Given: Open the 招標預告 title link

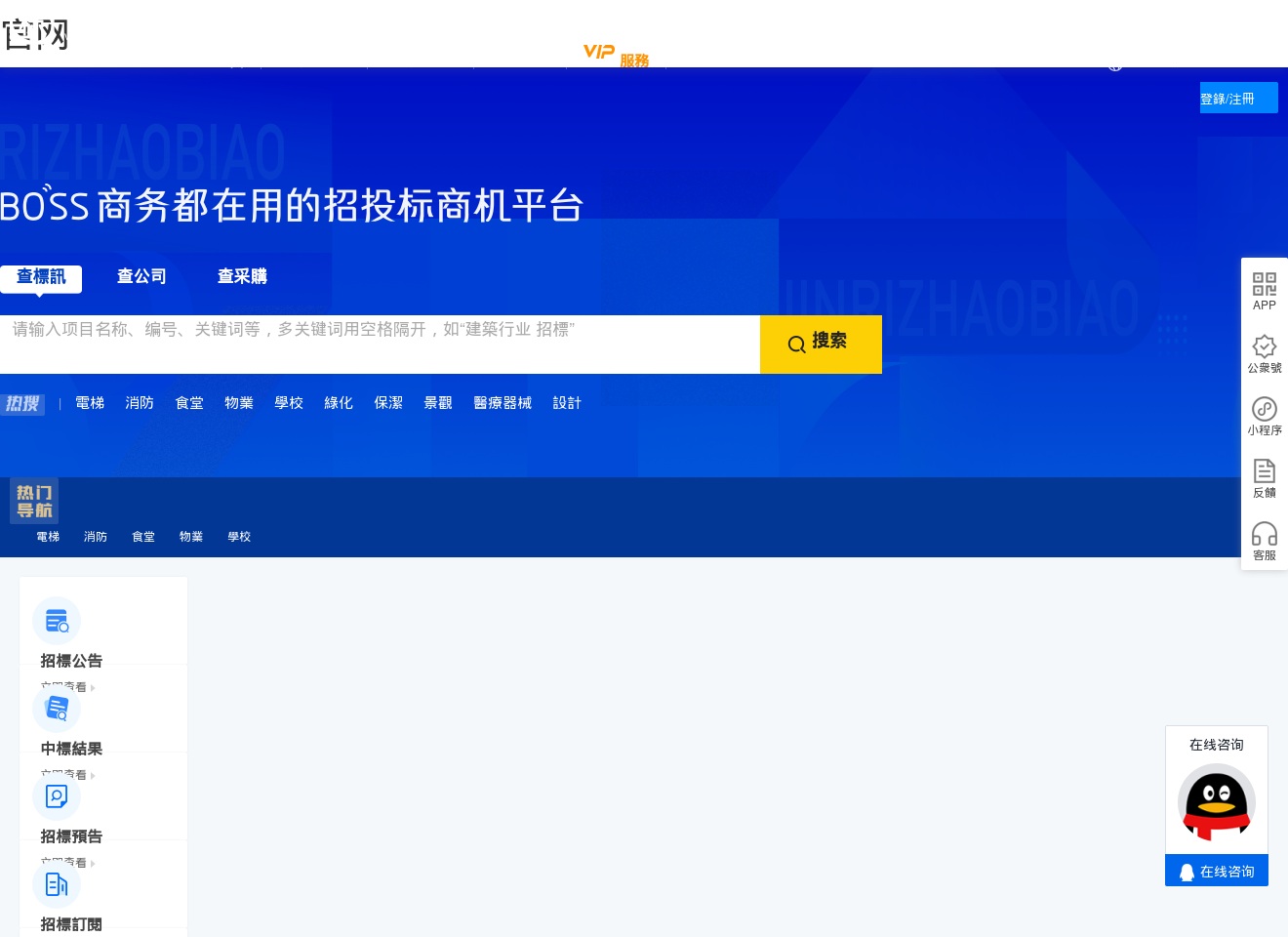Looking at the screenshot, I should [x=71, y=836].
